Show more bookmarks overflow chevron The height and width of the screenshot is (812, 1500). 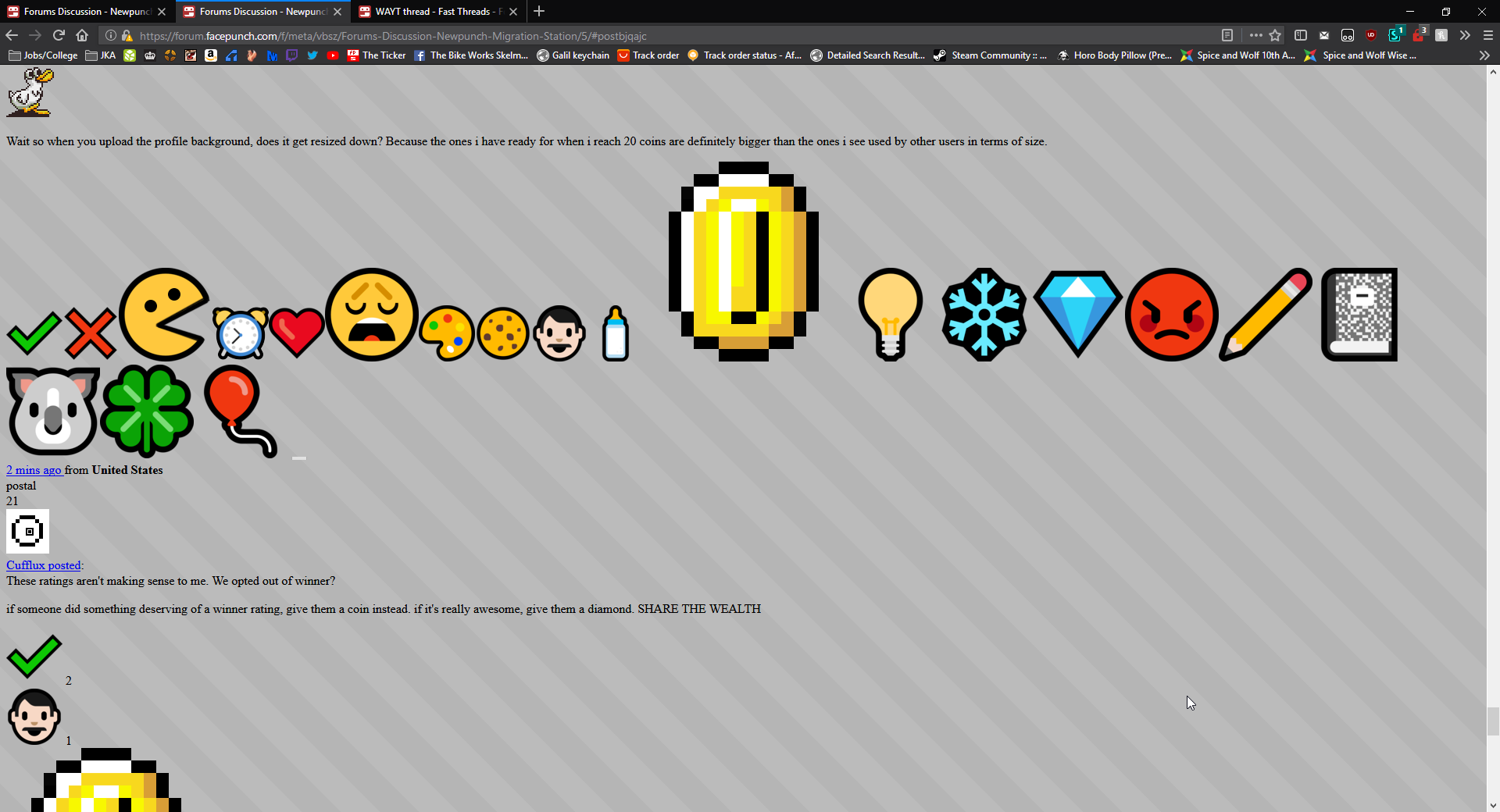[x=1484, y=55]
